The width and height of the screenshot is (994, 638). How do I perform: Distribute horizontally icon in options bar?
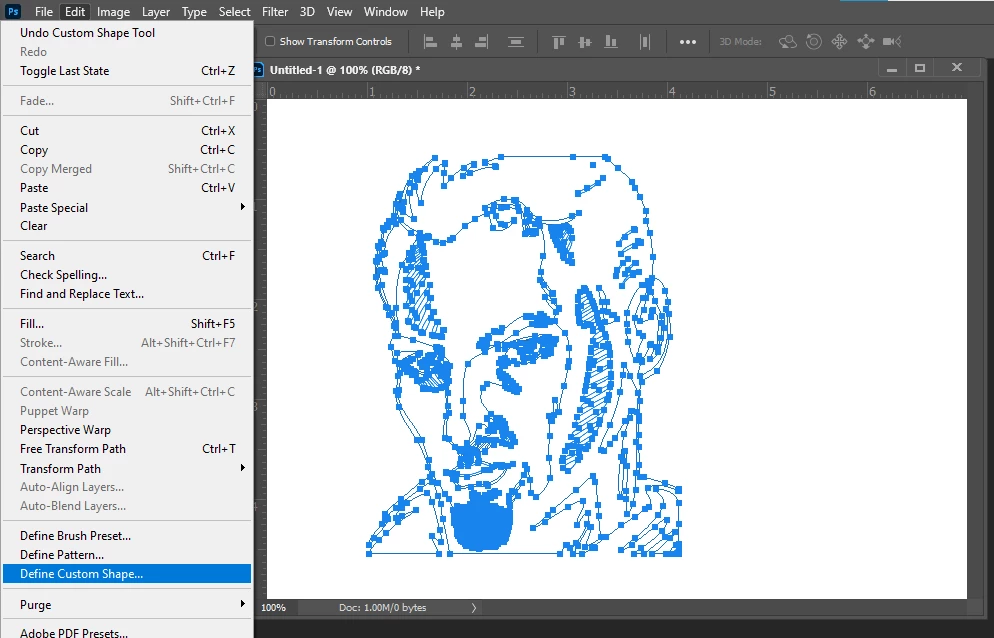pyautogui.click(x=645, y=42)
